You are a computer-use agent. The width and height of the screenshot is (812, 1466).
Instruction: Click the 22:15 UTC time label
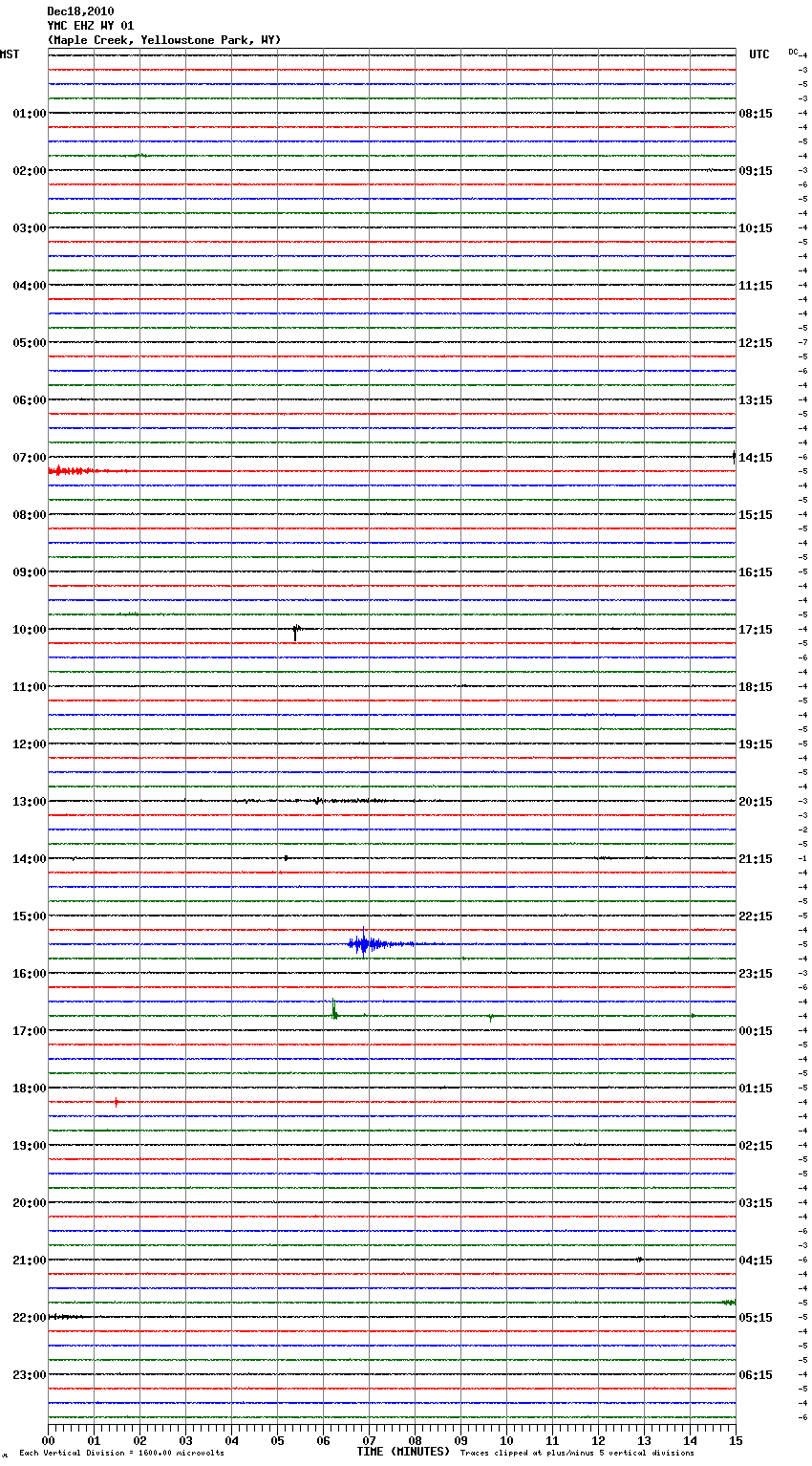click(x=756, y=916)
